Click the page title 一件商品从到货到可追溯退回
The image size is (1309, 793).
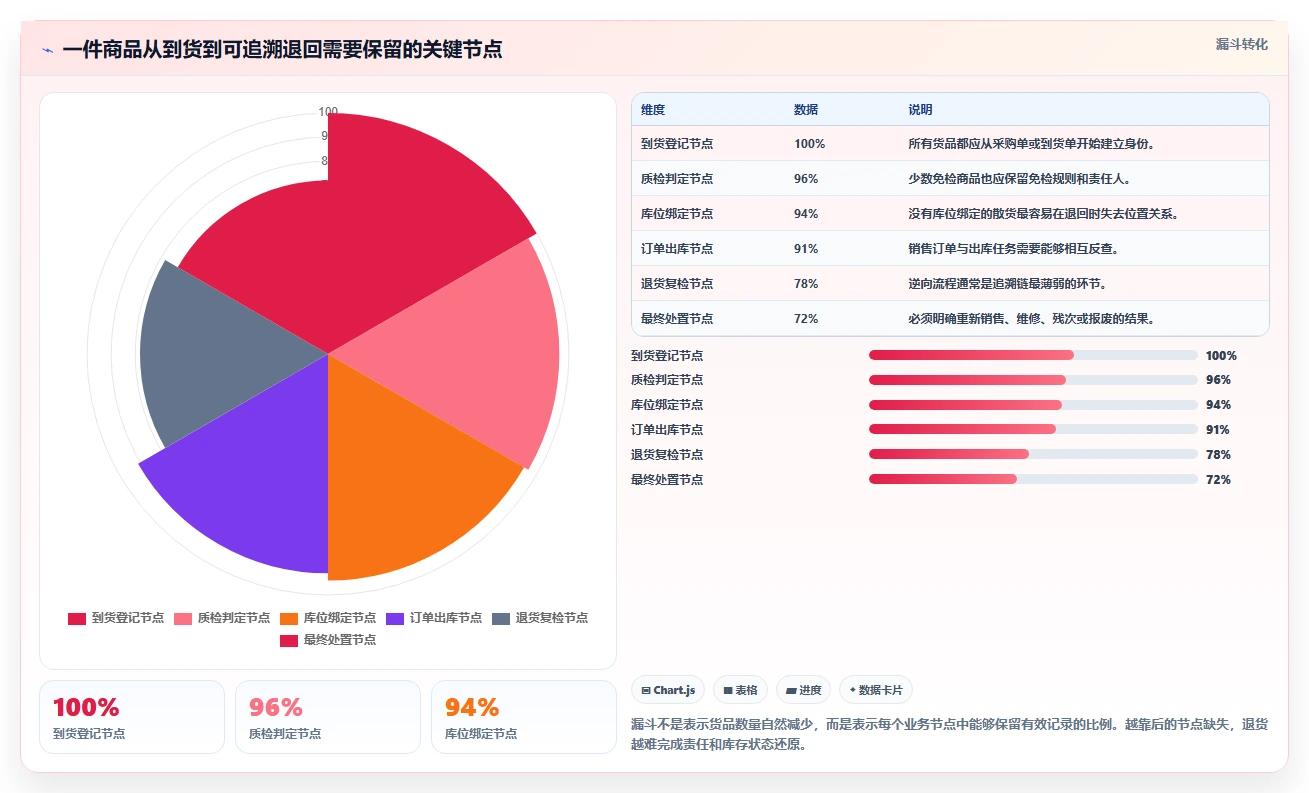(x=282, y=49)
